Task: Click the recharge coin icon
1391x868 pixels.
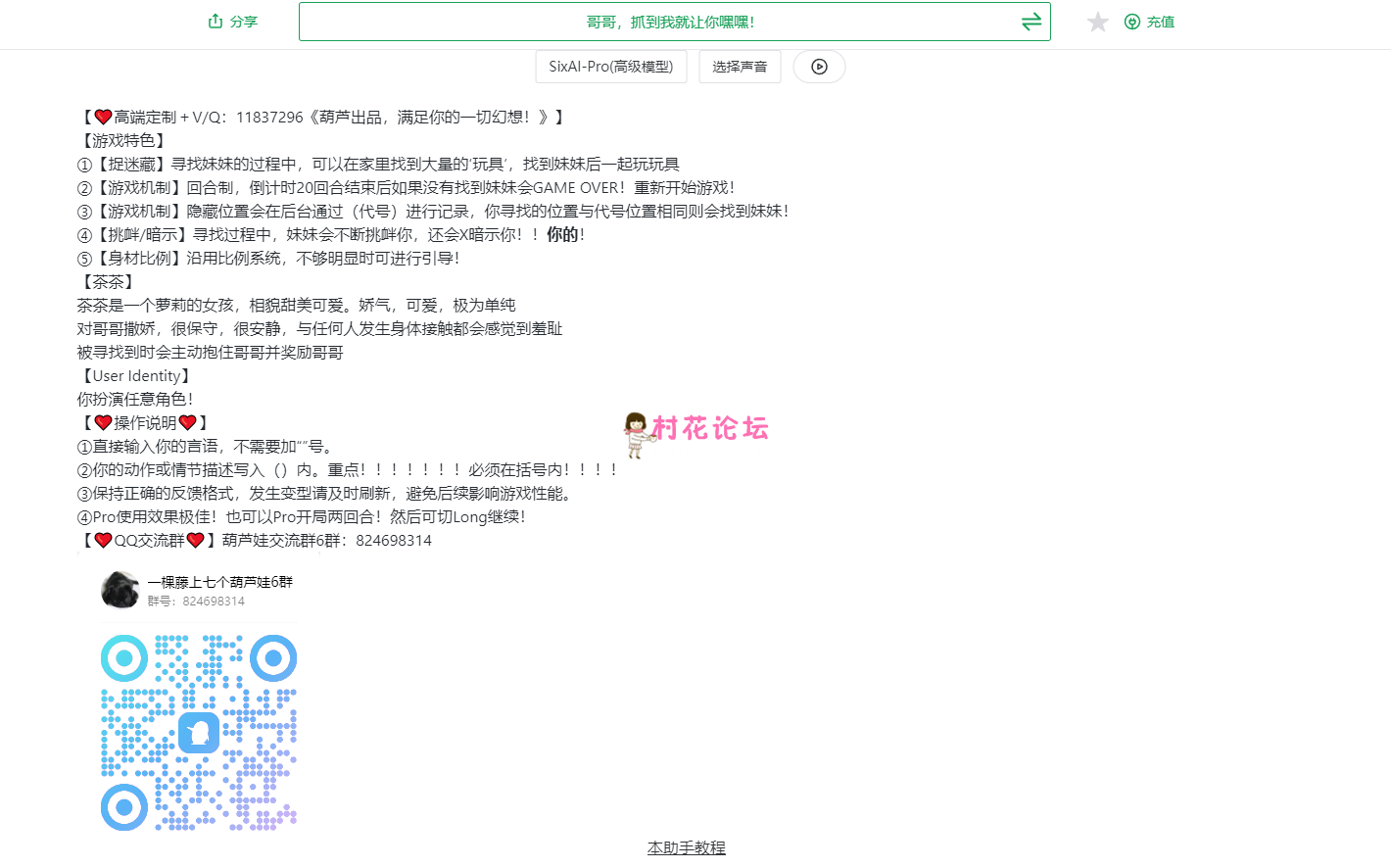Action: click(1131, 22)
